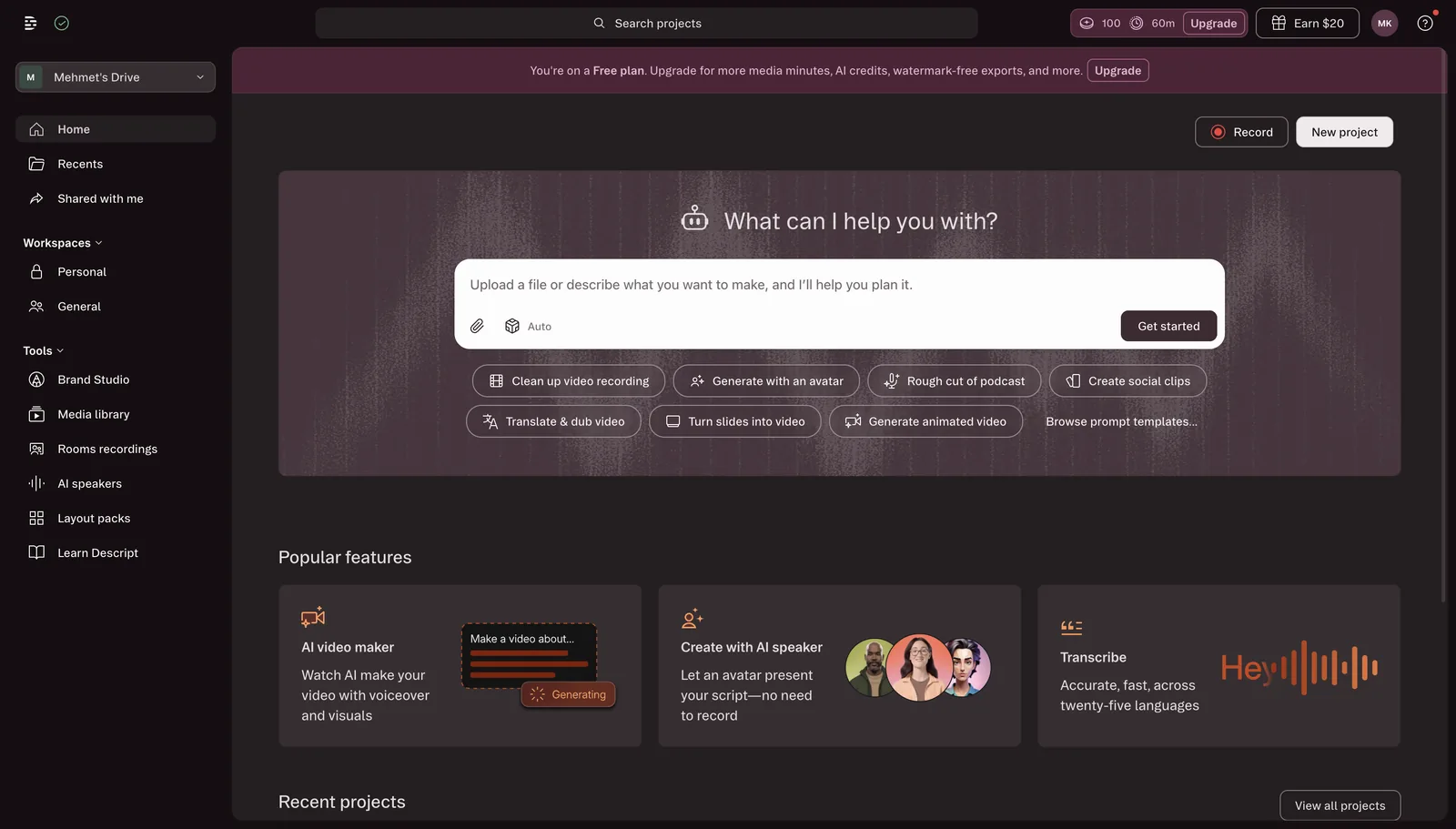This screenshot has height=829, width=1456.
Task: Open the MK user avatar menu
Action: tap(1384, 23)
